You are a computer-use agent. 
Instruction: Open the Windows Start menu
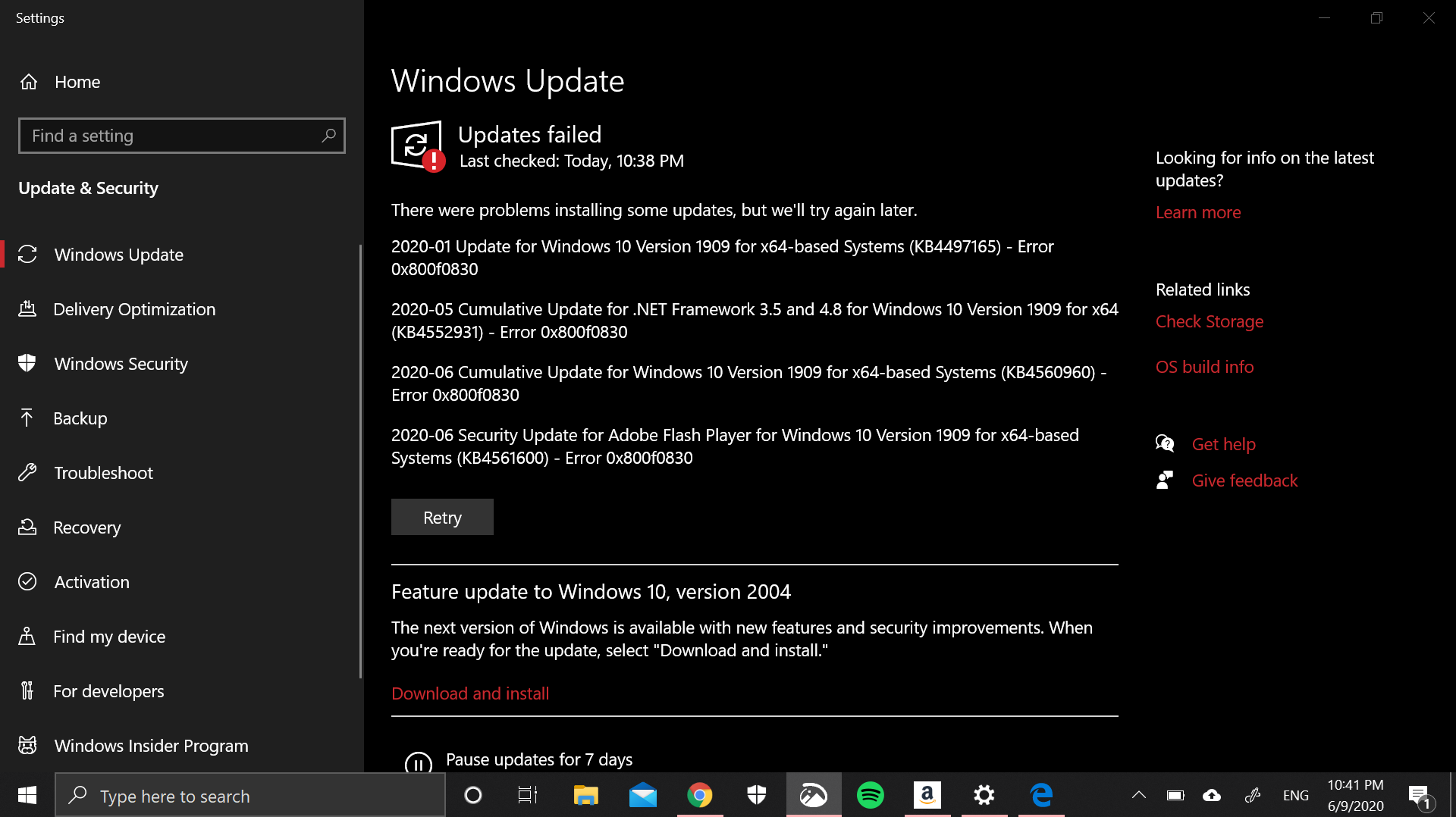27,795
